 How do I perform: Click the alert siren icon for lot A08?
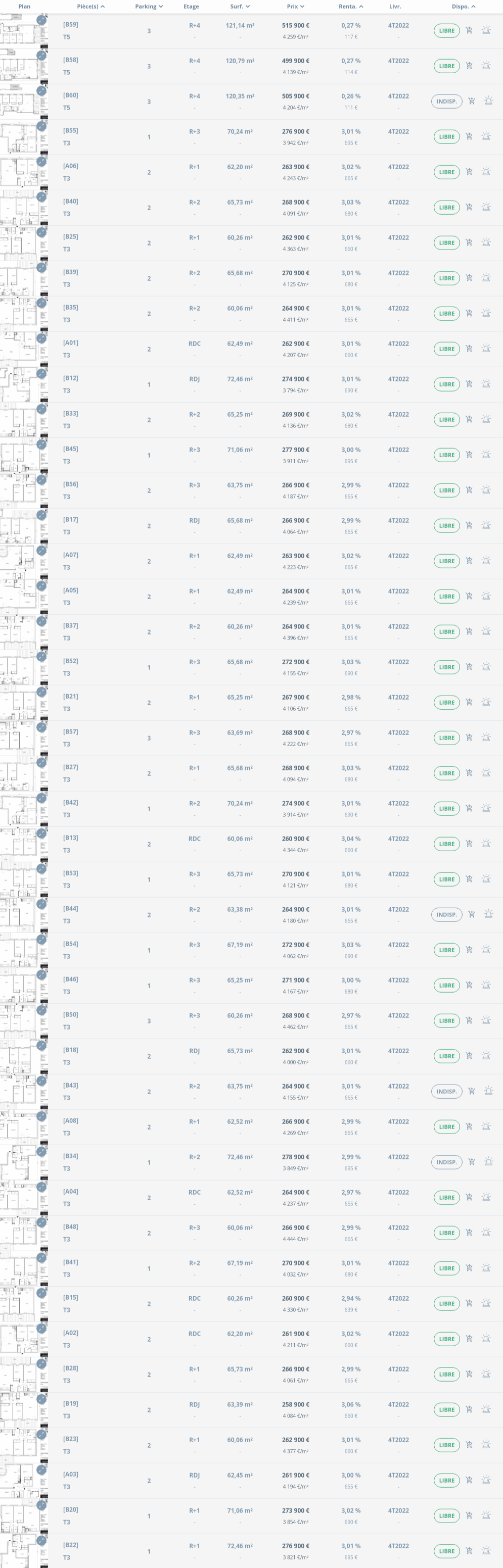[486, 1126]
